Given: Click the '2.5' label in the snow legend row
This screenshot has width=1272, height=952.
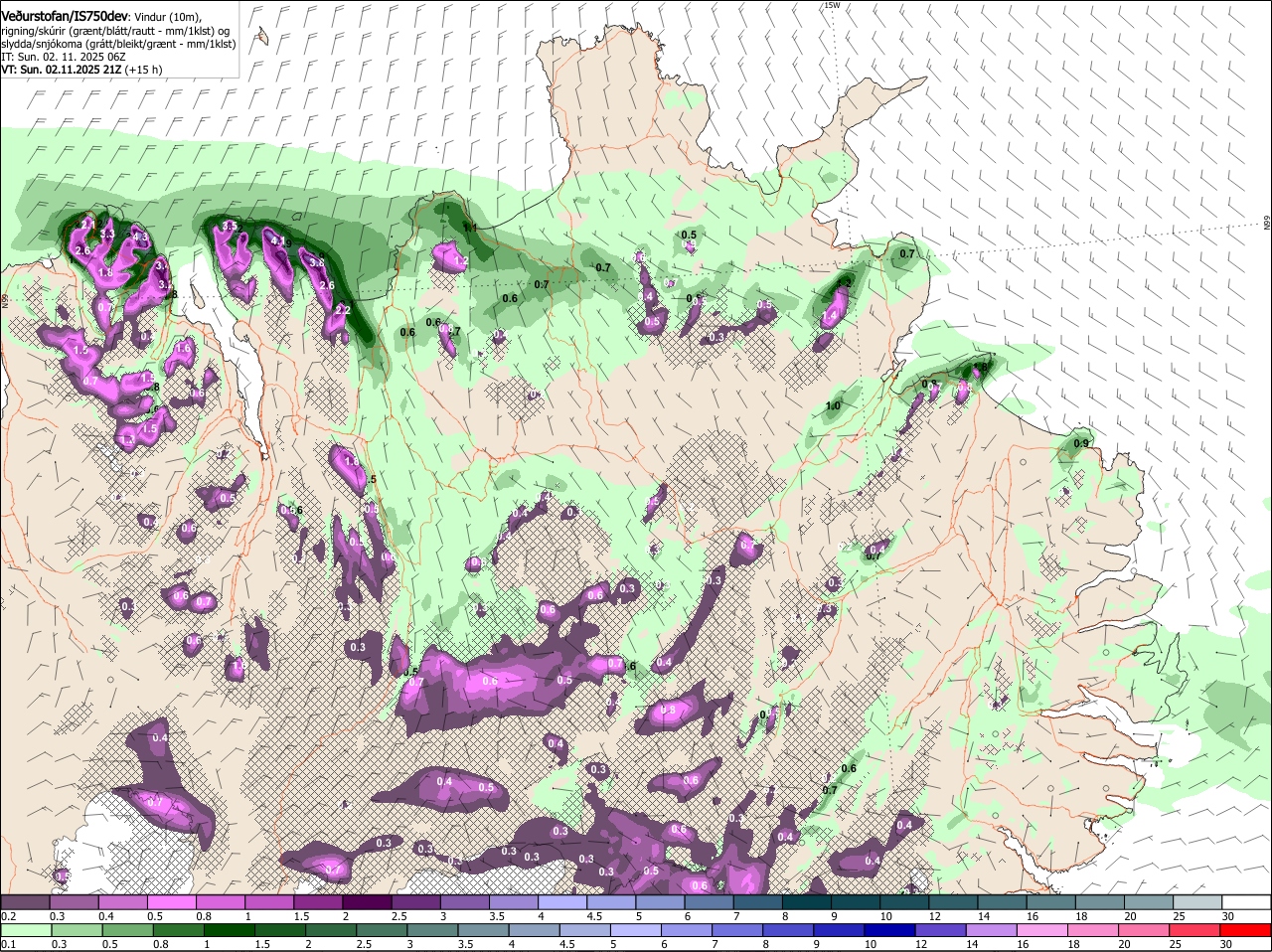Looking at the screenshot, I should tap(398, 915).
